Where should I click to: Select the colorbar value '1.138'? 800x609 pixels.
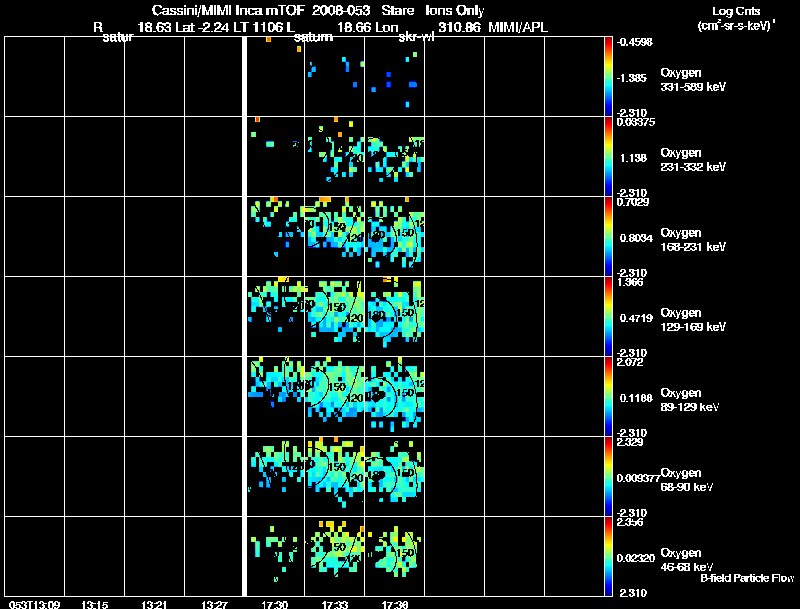pyautogui.click(x=634, y=158)
